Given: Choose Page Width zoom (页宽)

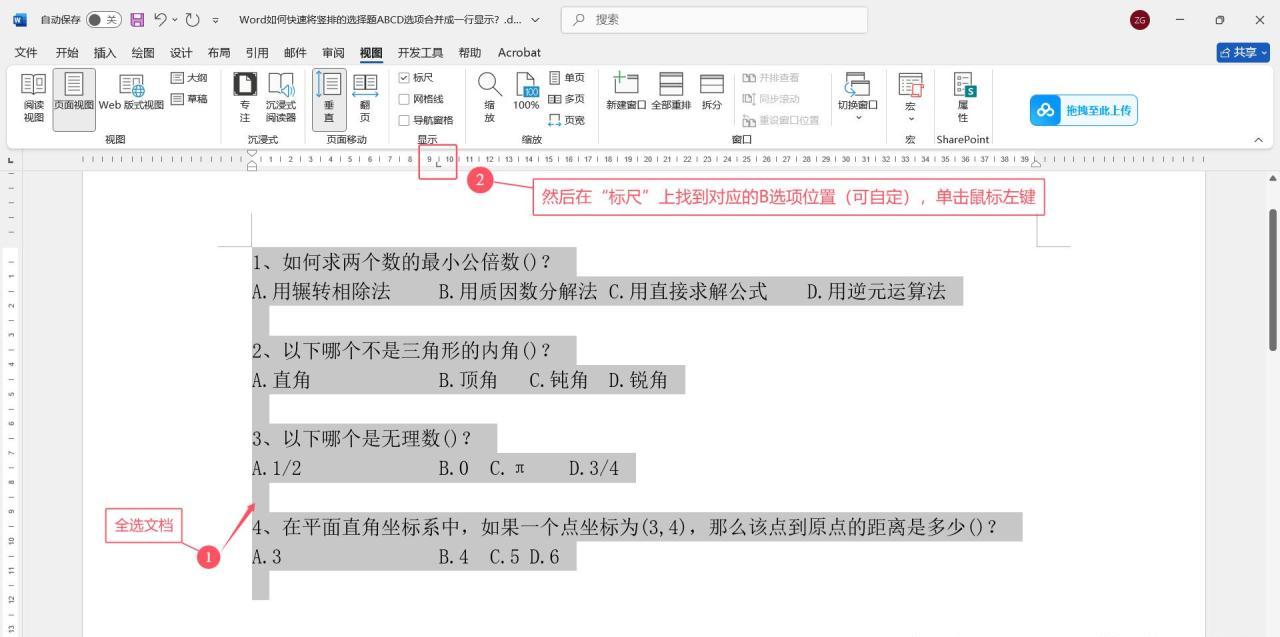Looking at the screenshot, I should tap(567, 120).
